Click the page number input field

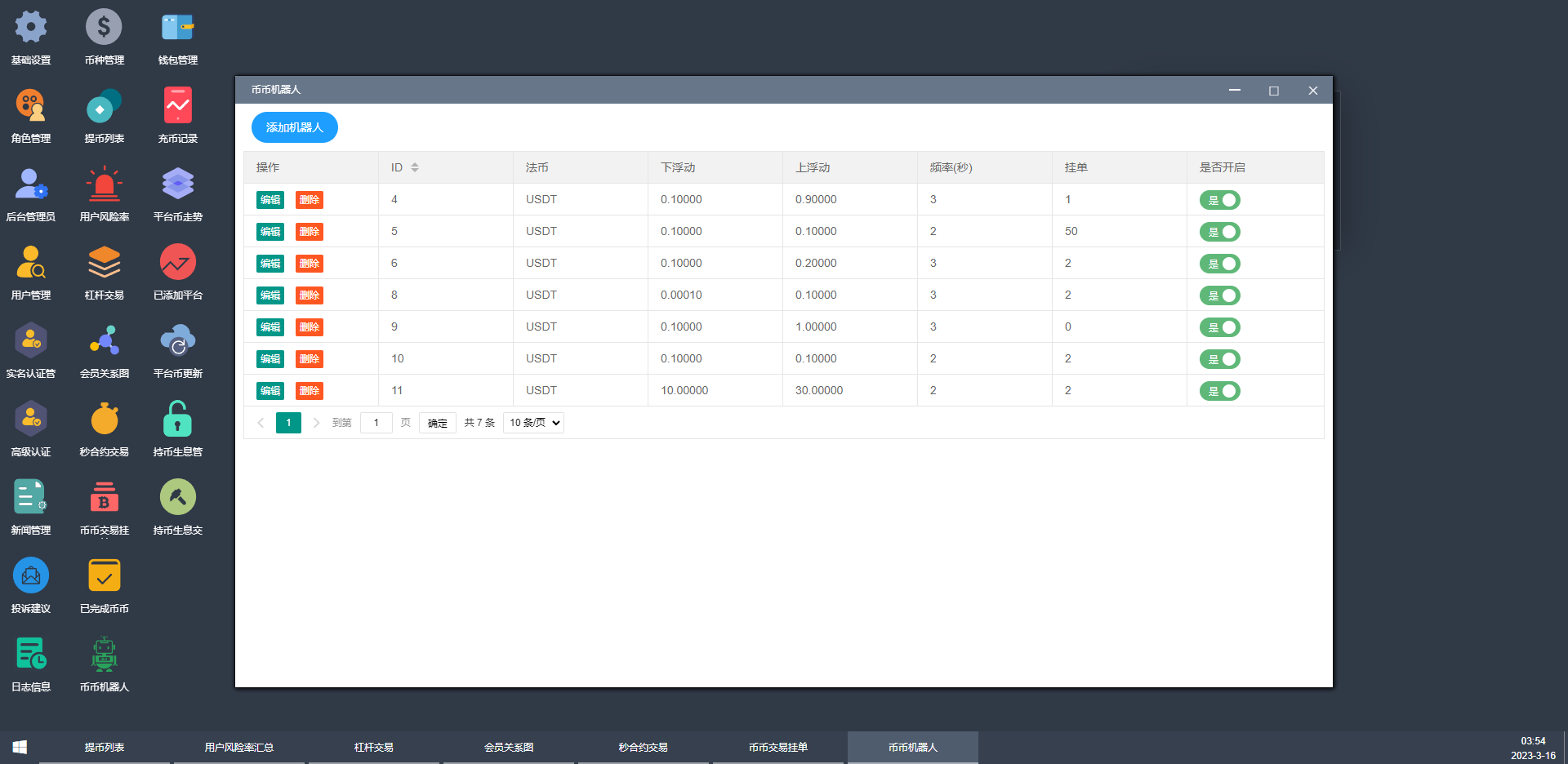tap(376, 423)
